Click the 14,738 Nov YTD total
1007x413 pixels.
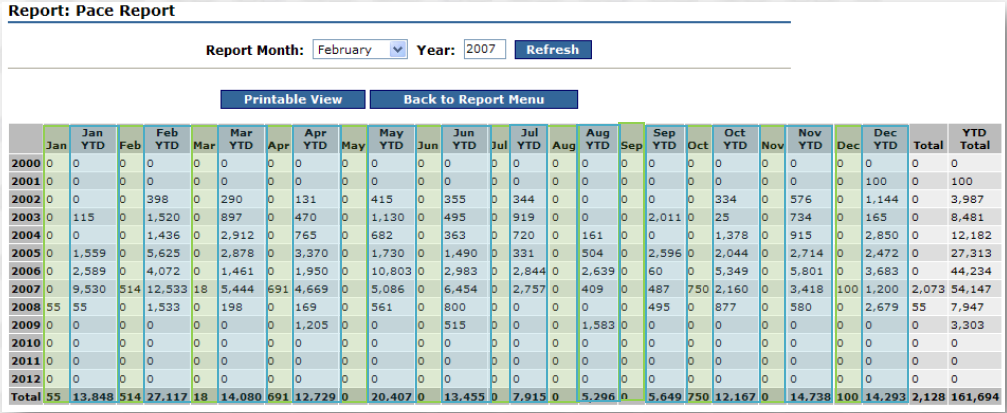click(x=809, y=397)
